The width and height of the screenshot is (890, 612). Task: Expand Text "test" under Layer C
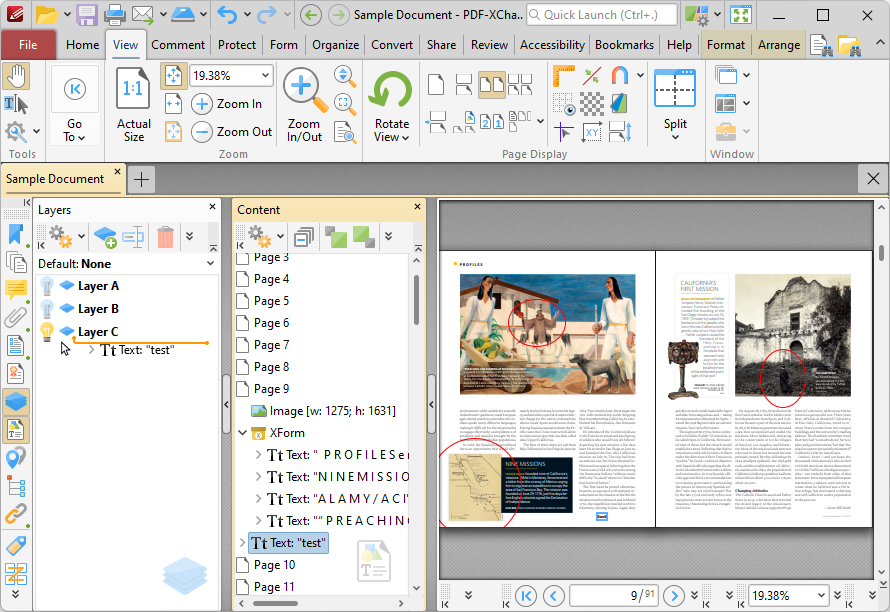92,350
